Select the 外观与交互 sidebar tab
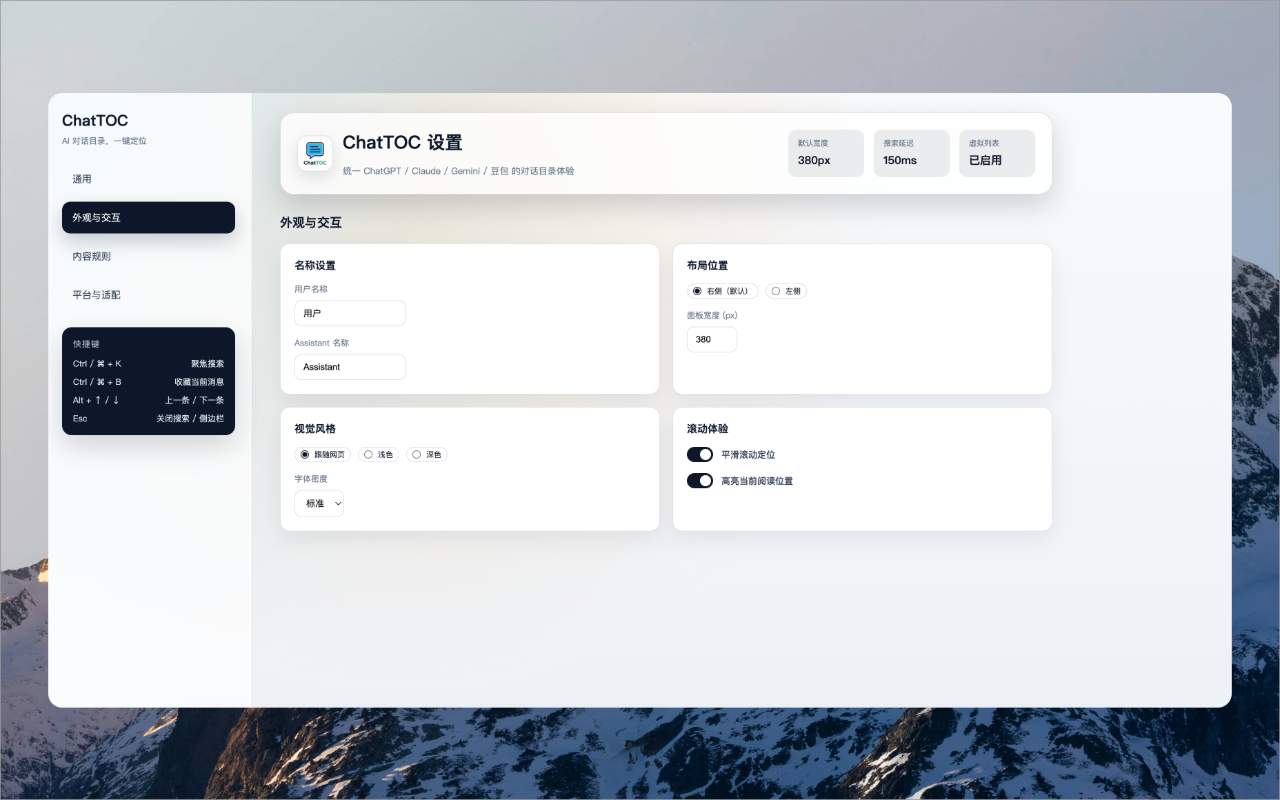 pyautogui.click(x=148, y=217)
